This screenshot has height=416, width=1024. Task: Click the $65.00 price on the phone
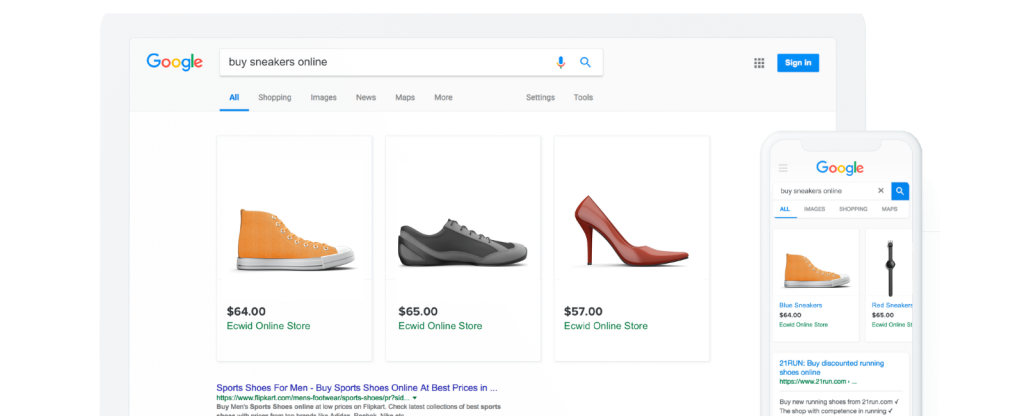(x=882, y=315)
